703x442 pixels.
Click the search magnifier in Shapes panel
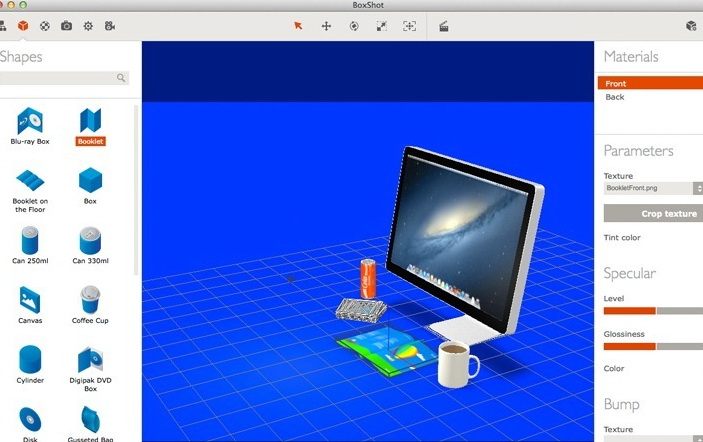(x=121, y=78)
